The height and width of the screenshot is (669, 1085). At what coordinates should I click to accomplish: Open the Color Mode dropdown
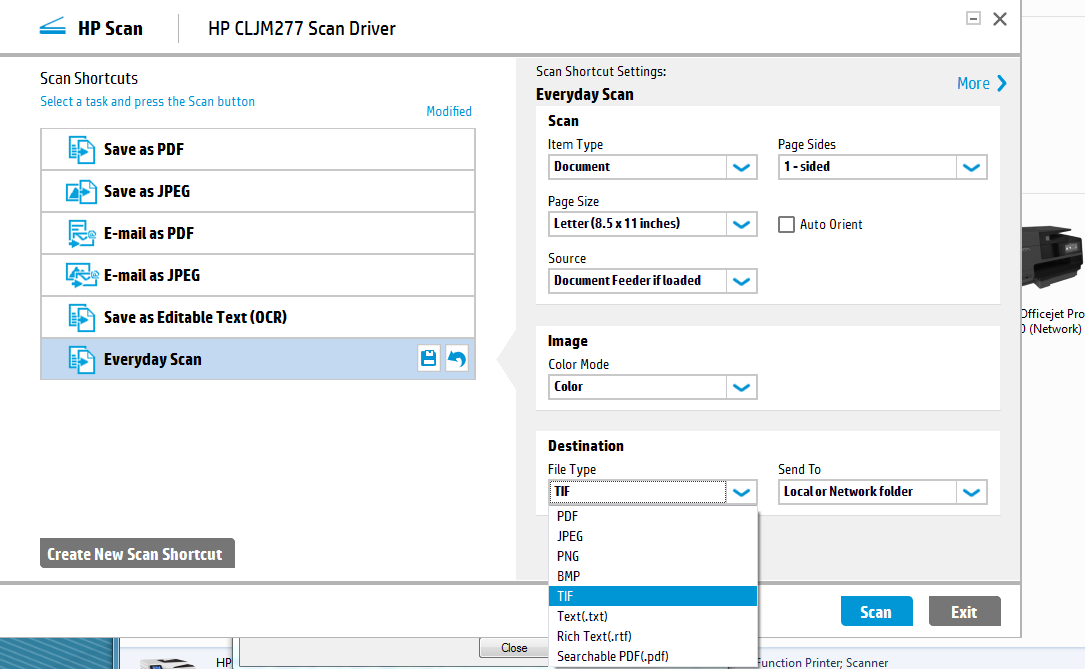[741, 387]
